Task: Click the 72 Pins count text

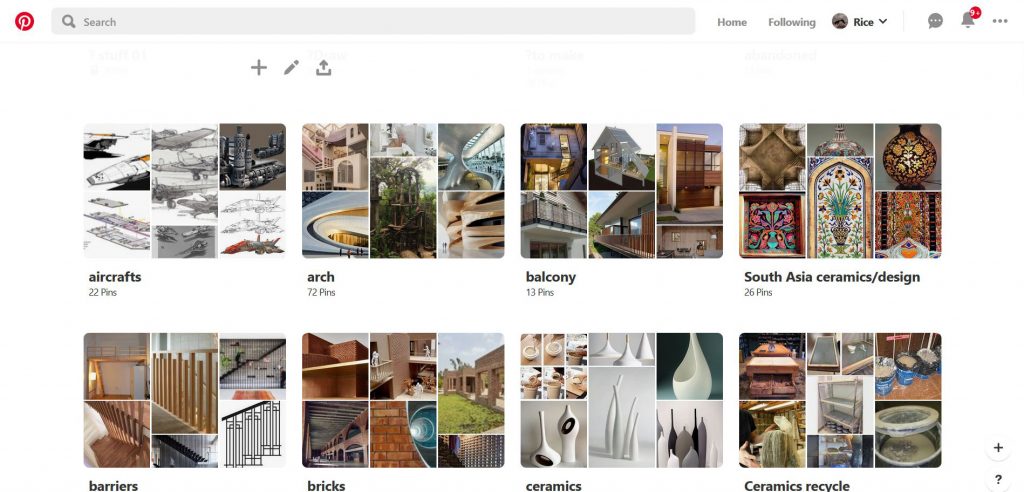Action: click(321, 293)
